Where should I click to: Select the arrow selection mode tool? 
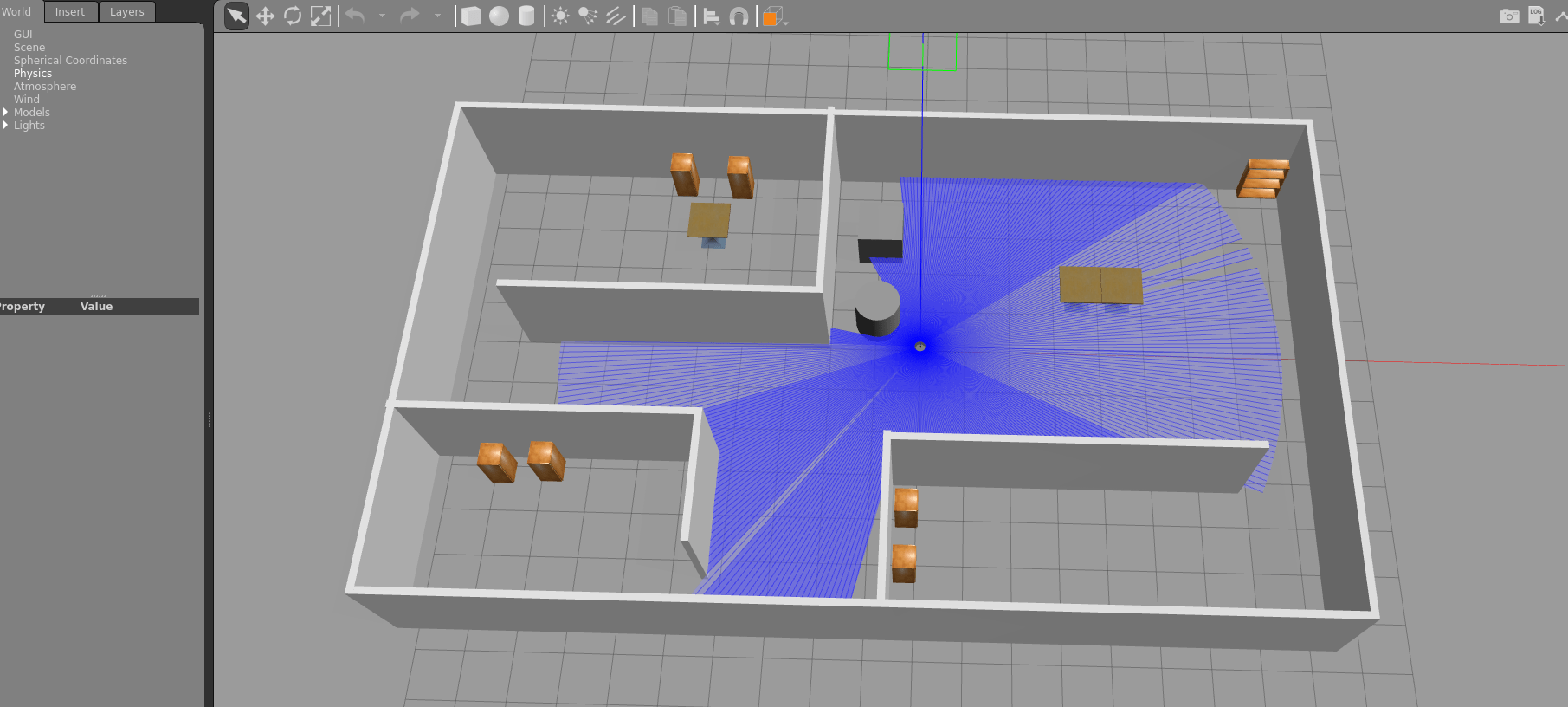[x=236, y=16]
